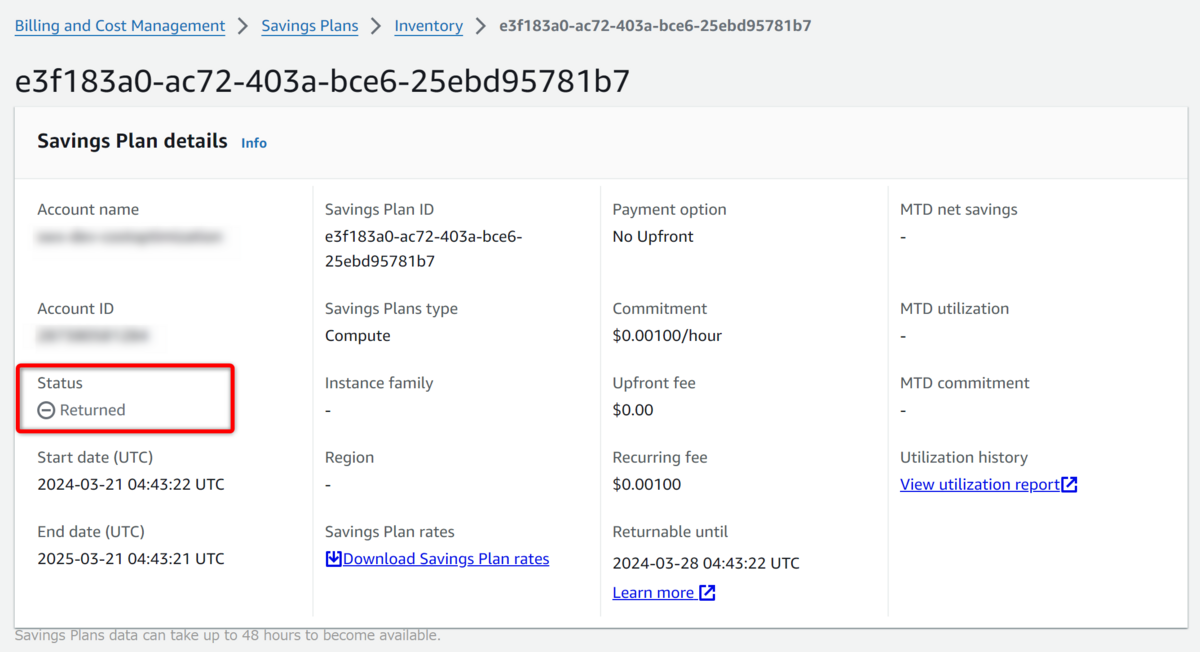The height and width of the screenshot is (652, 1200).
Task: Click the No Upfront payment option value
Action: pos(653,237)
